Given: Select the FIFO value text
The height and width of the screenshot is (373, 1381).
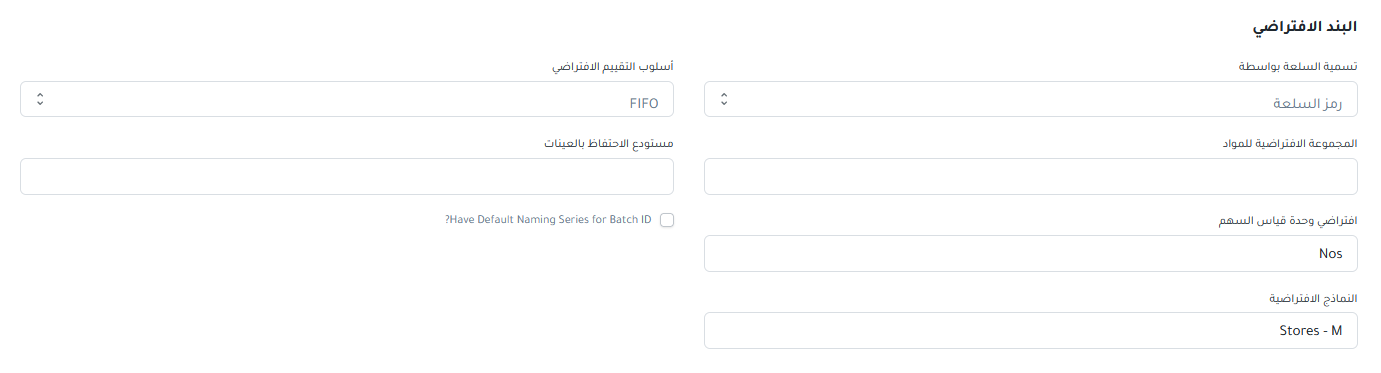Looking at the screenshot, I should click(x=643, y=103).
